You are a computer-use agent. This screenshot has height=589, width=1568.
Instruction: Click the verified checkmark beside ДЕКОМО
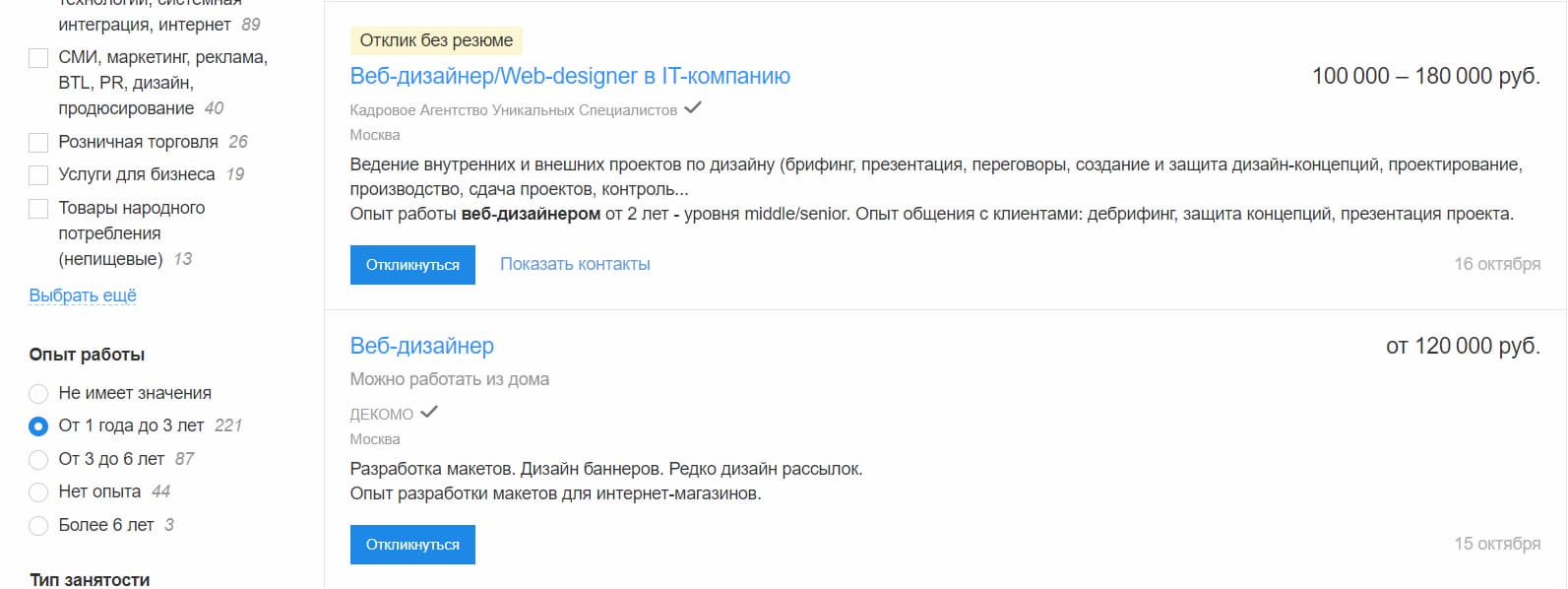(428, 413)
